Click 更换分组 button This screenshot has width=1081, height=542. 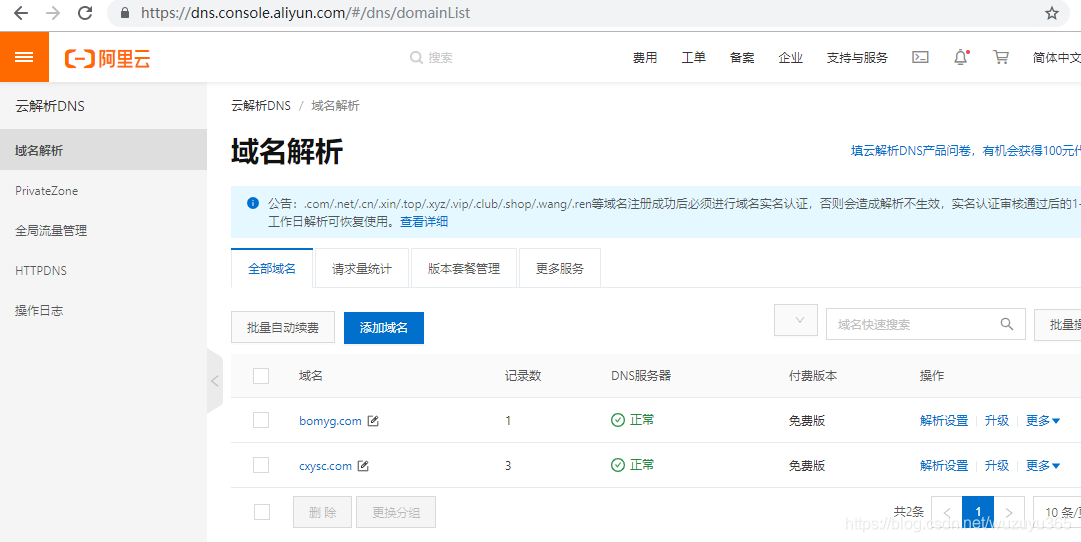coord(396,512)
